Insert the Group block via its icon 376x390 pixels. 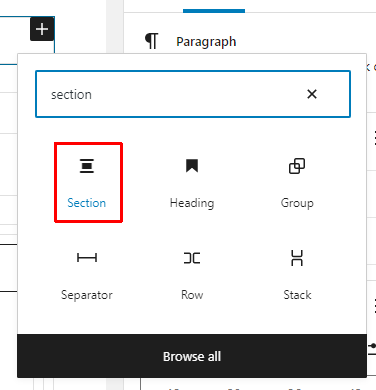tap(297, 166)
